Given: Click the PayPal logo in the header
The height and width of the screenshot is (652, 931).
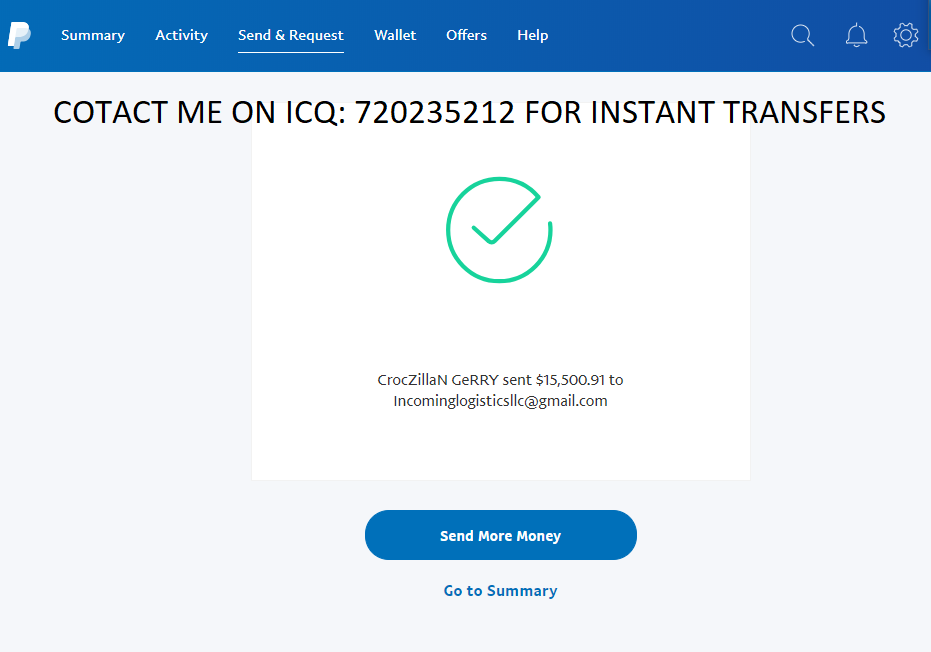Looking at the screenshot, I should tap(19, 36).
